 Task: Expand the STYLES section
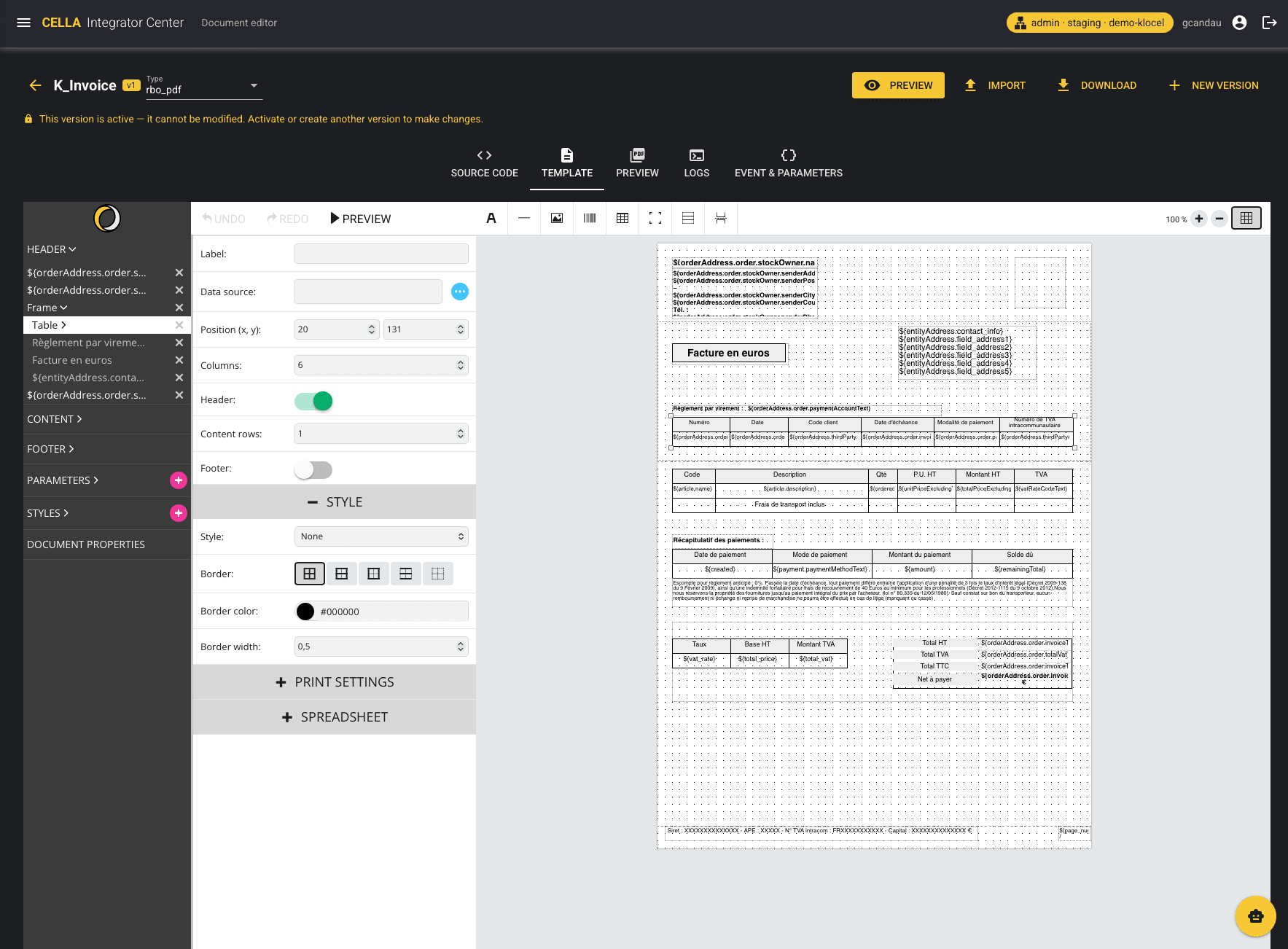coord(48,513)
